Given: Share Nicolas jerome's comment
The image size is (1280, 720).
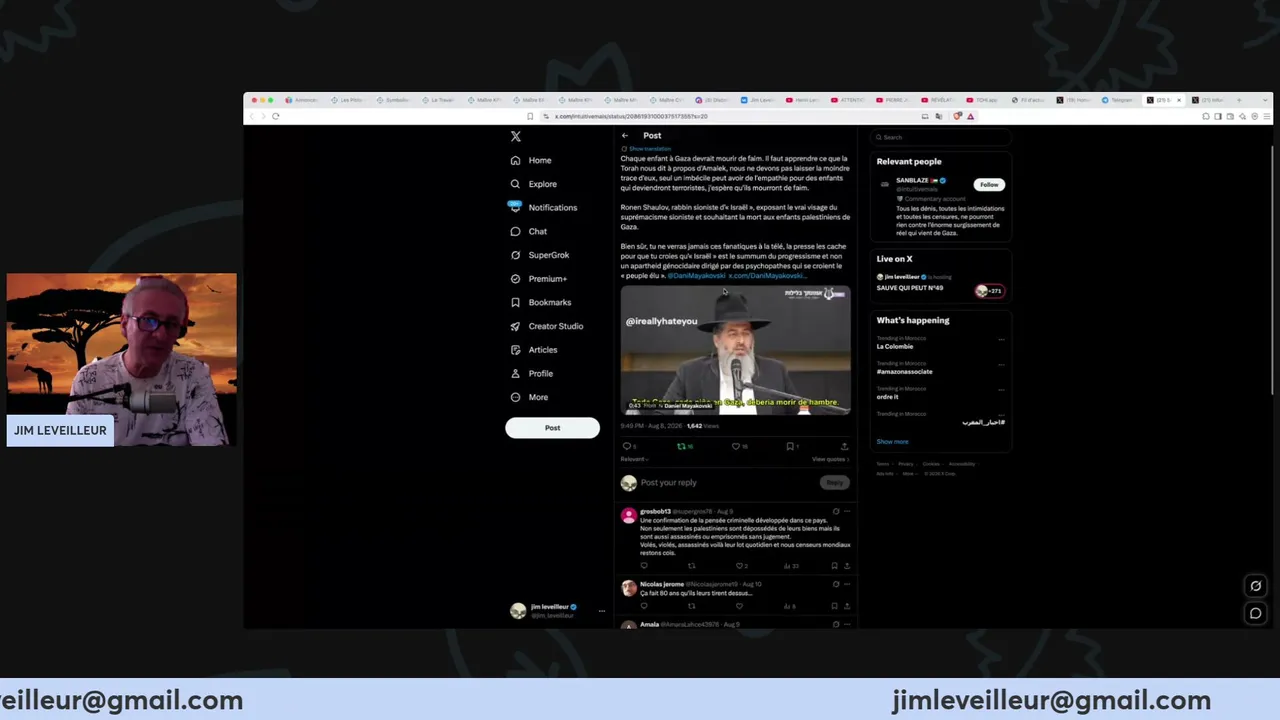Looking at the screenshot, I should pyautogui.click(x=847, y=606).
